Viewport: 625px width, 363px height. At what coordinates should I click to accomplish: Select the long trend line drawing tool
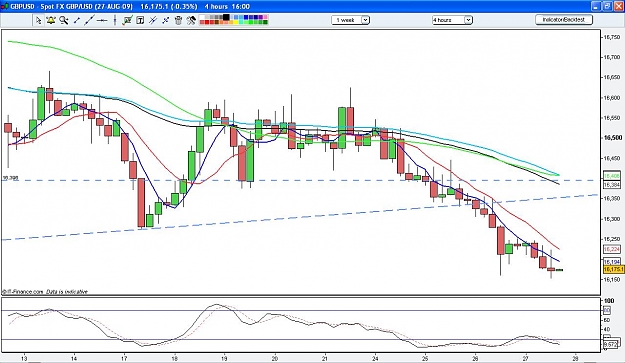point(89,20)
